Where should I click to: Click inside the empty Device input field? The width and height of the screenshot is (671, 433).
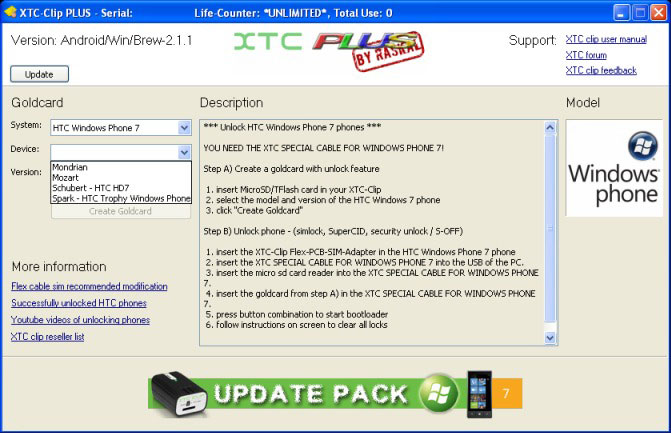[114, 152]
